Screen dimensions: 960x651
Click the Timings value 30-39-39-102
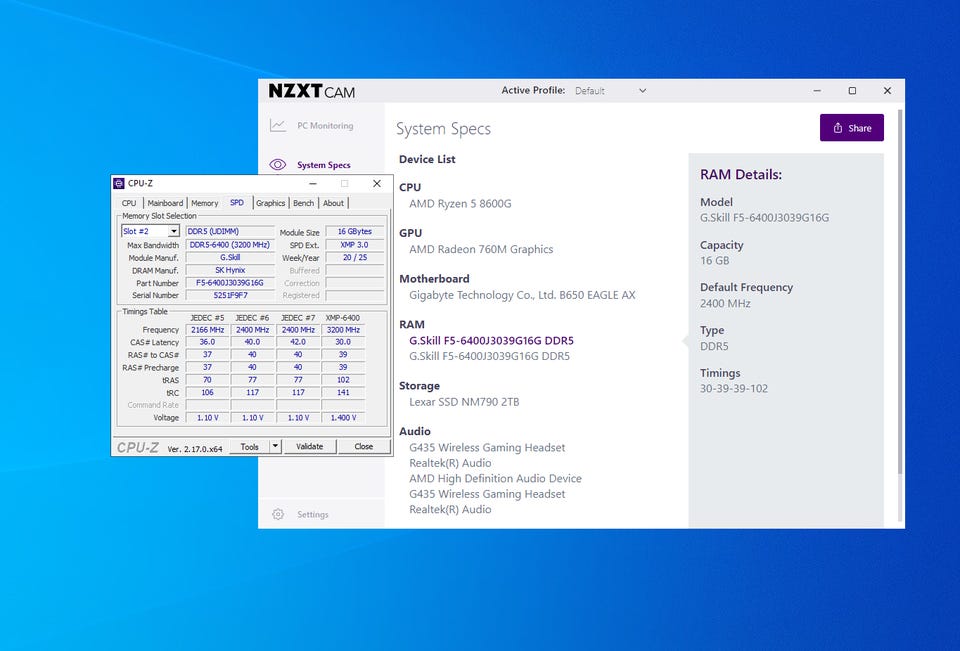point(733,388)
